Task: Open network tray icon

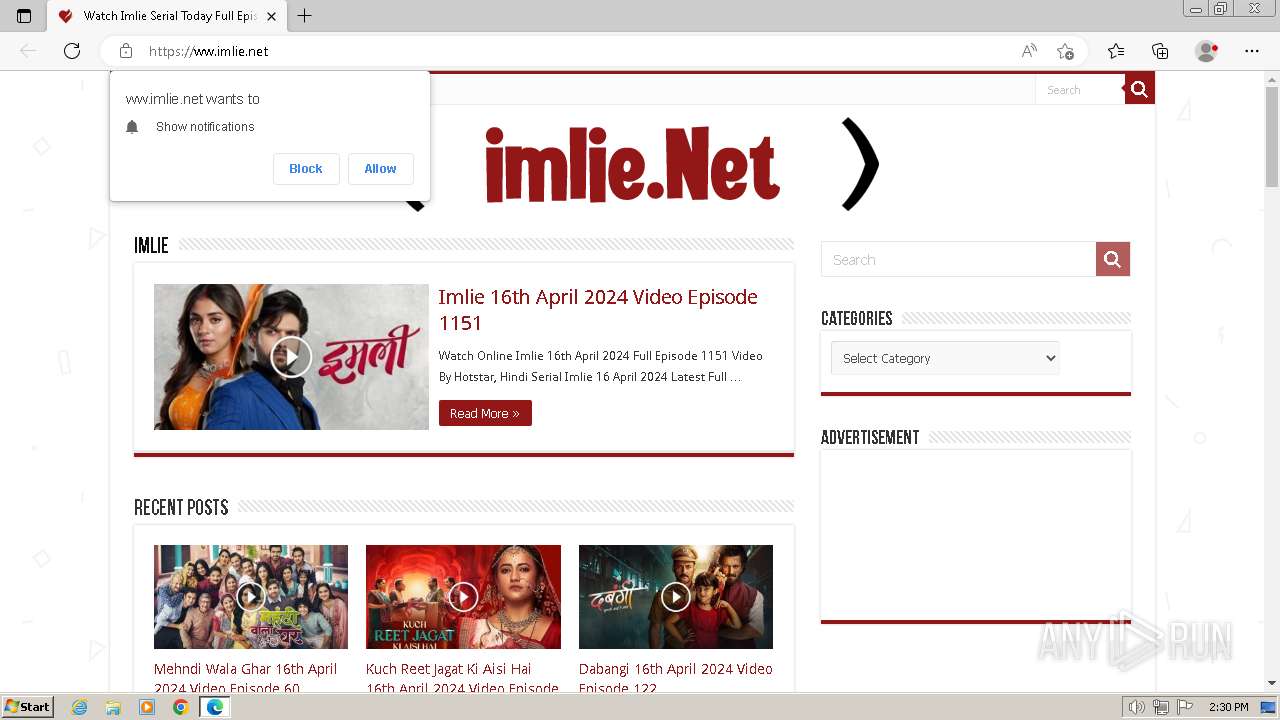Action: point(1161,707)
